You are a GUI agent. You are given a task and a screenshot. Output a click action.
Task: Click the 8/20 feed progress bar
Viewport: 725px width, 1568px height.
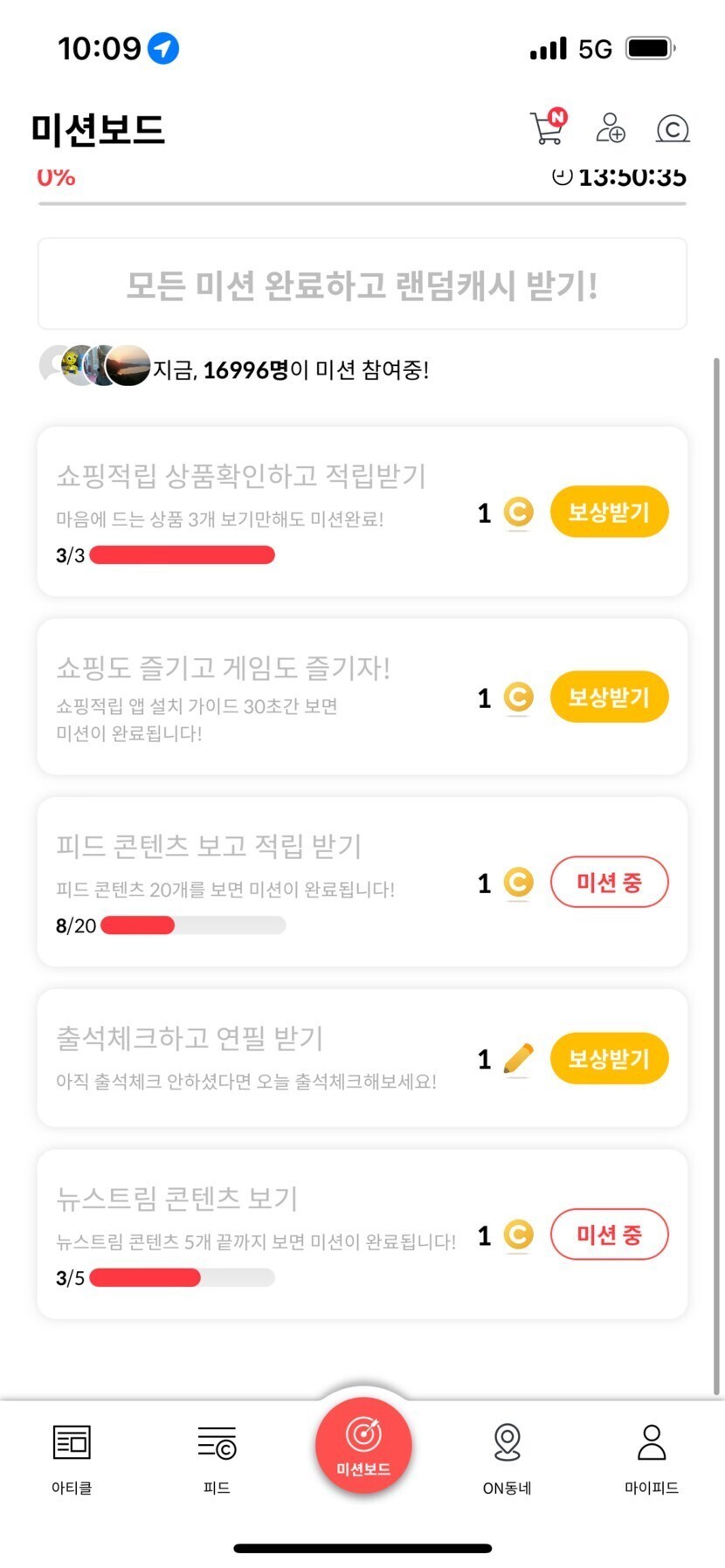point(193,925)
